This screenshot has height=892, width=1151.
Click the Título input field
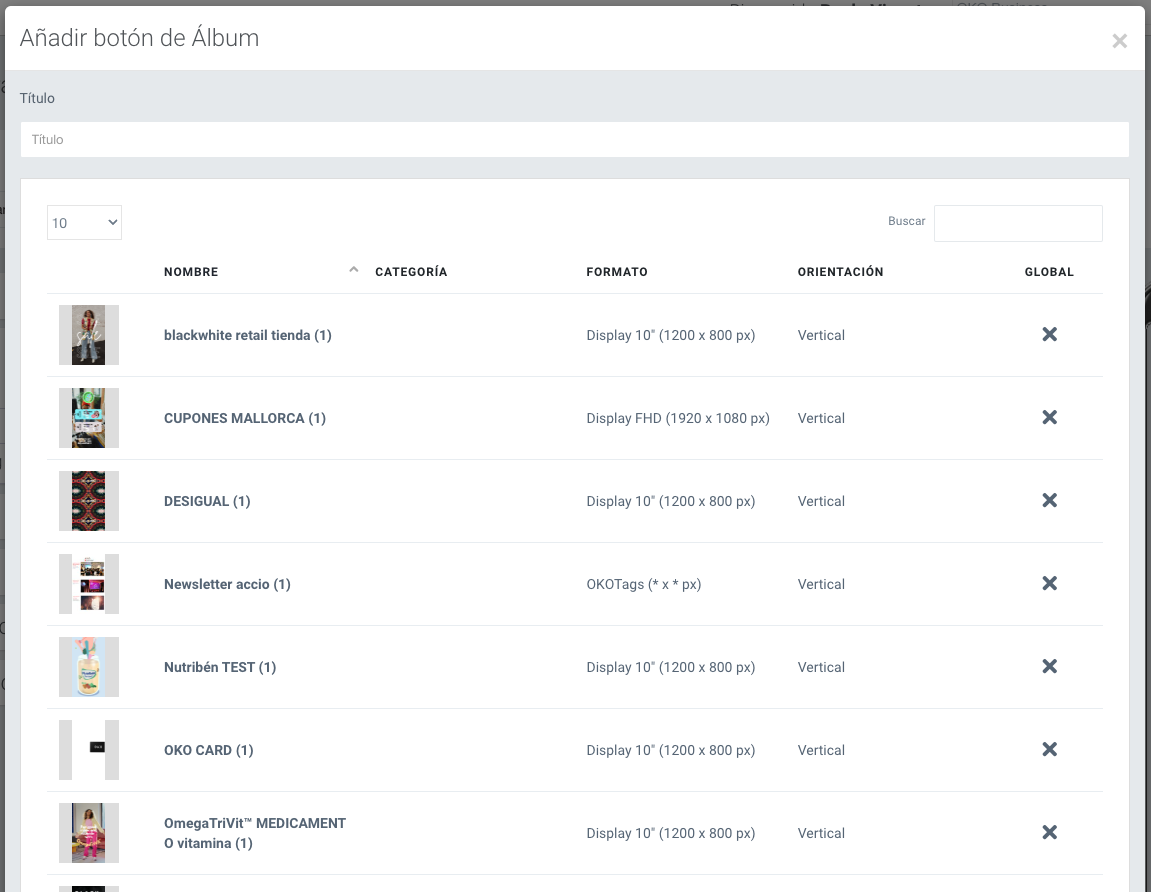[x=575, y=139]
